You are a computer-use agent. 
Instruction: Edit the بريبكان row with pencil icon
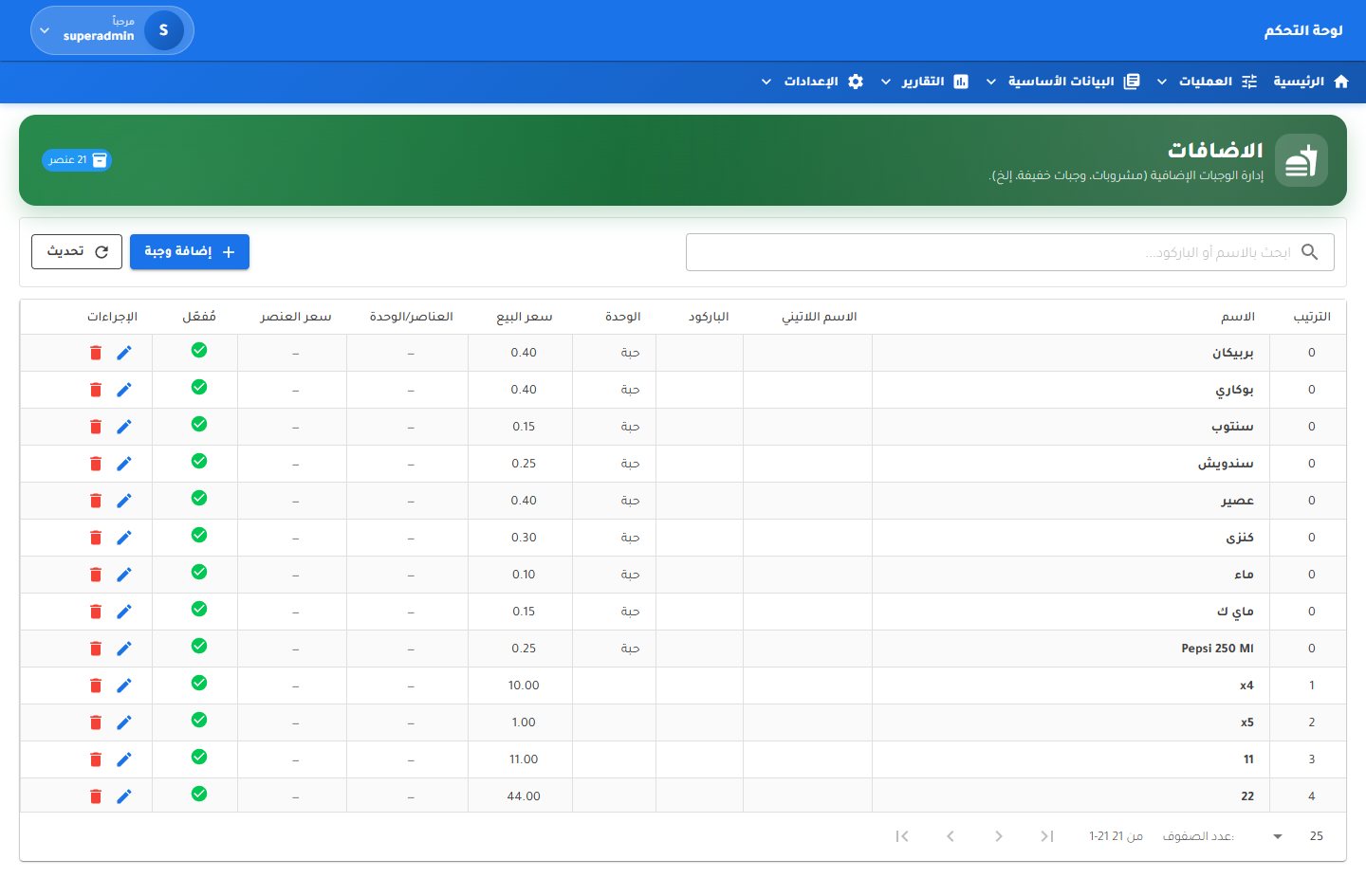(x=124, y=353)
